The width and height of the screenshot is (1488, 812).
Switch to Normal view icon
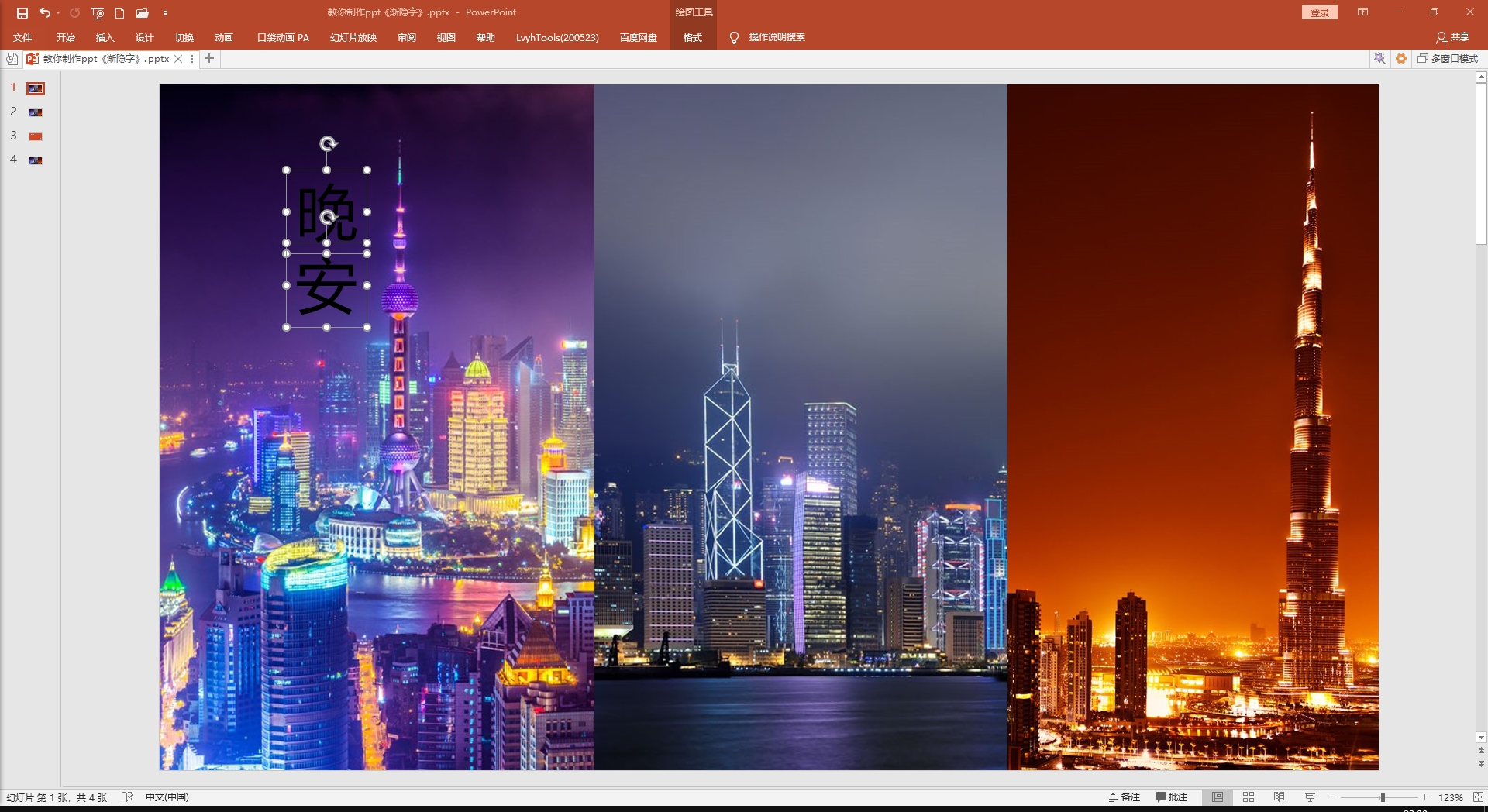[x=1218, y=797]
